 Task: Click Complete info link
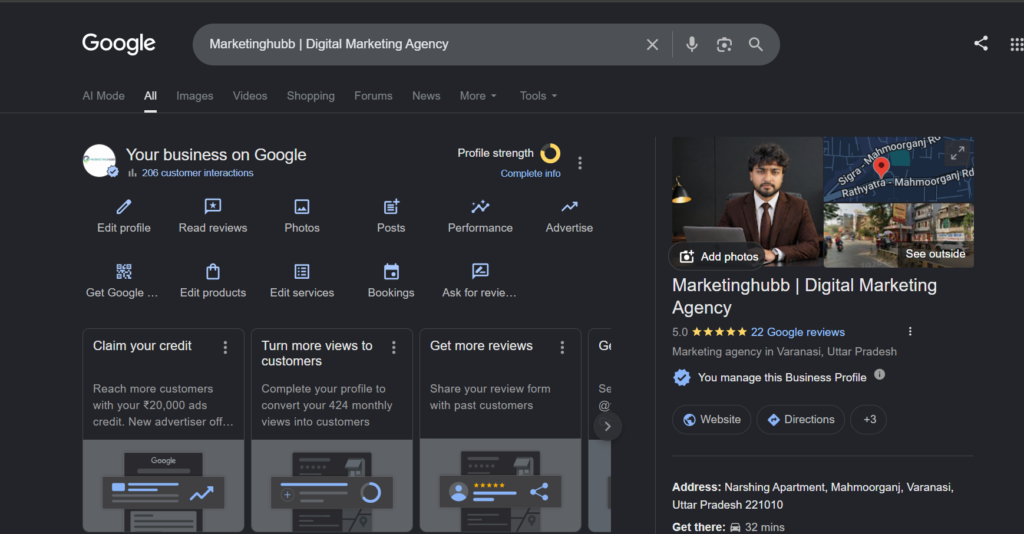click(x=530, y=174)
